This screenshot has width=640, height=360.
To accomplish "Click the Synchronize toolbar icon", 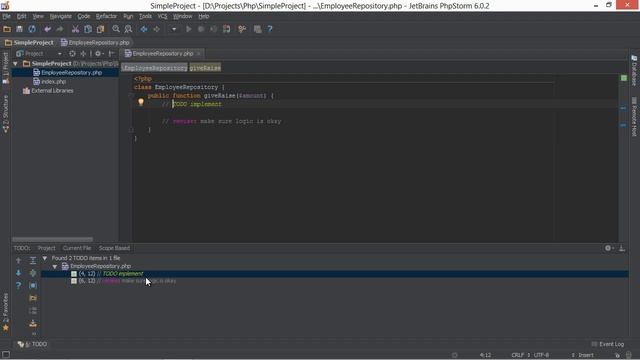I will click(x=32, y=29).
